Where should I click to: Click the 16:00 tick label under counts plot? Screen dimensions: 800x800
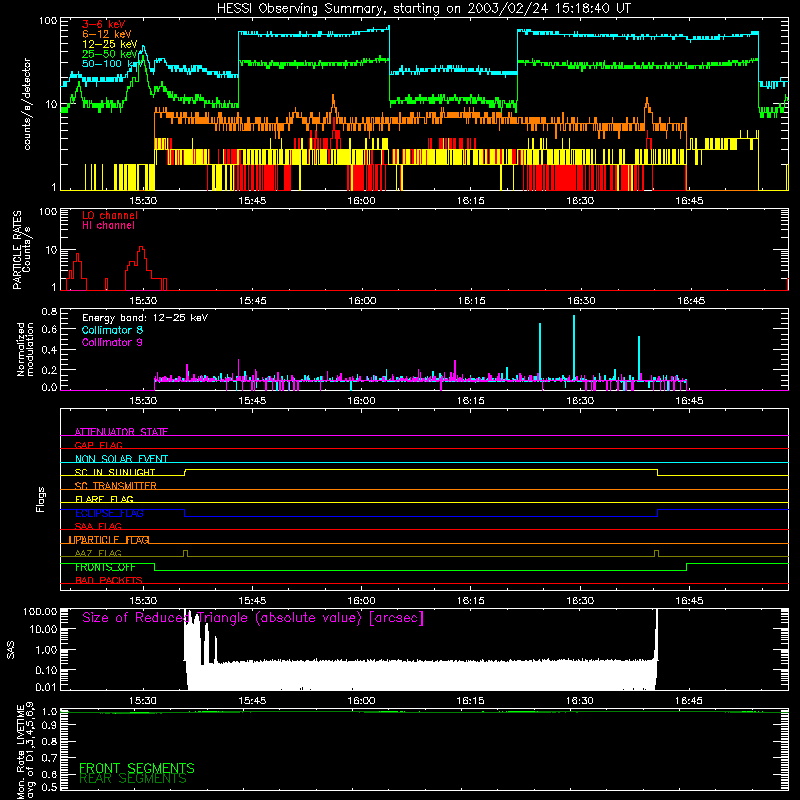pos(361,201)
